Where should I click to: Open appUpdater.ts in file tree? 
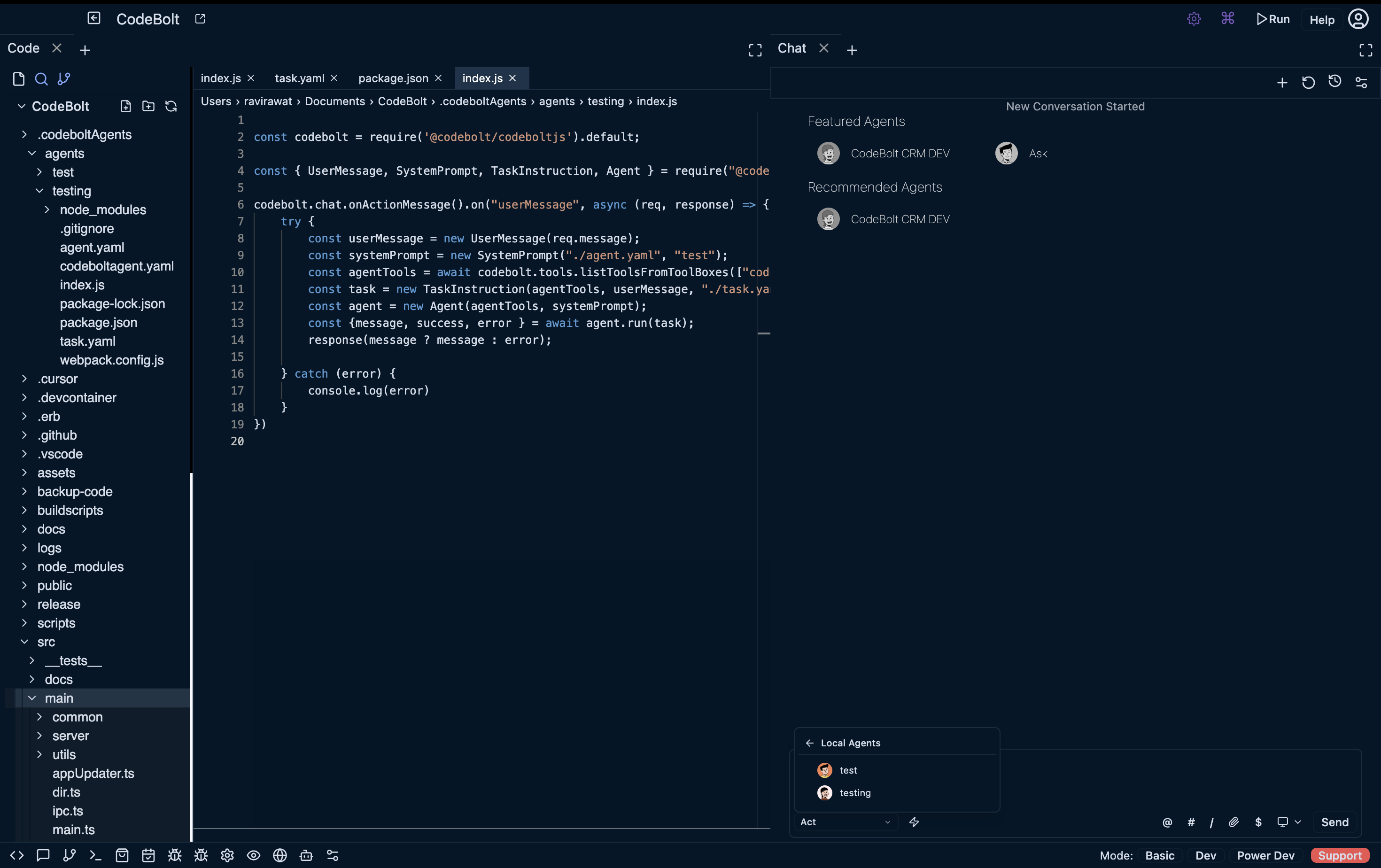(93, 774)
